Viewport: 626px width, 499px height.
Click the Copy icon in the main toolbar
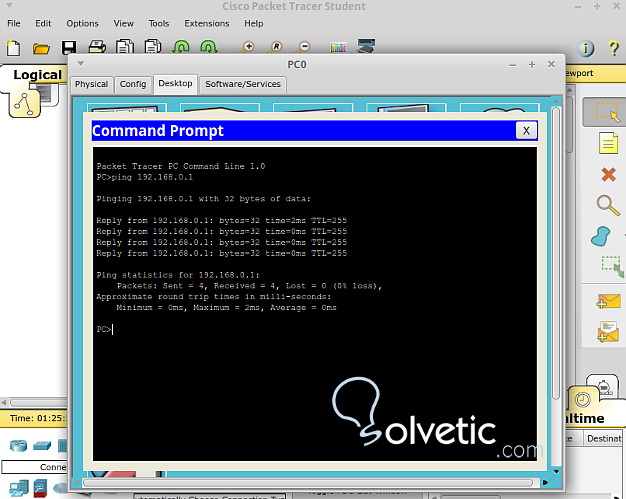pyautogui.click(x=125, y=47)
